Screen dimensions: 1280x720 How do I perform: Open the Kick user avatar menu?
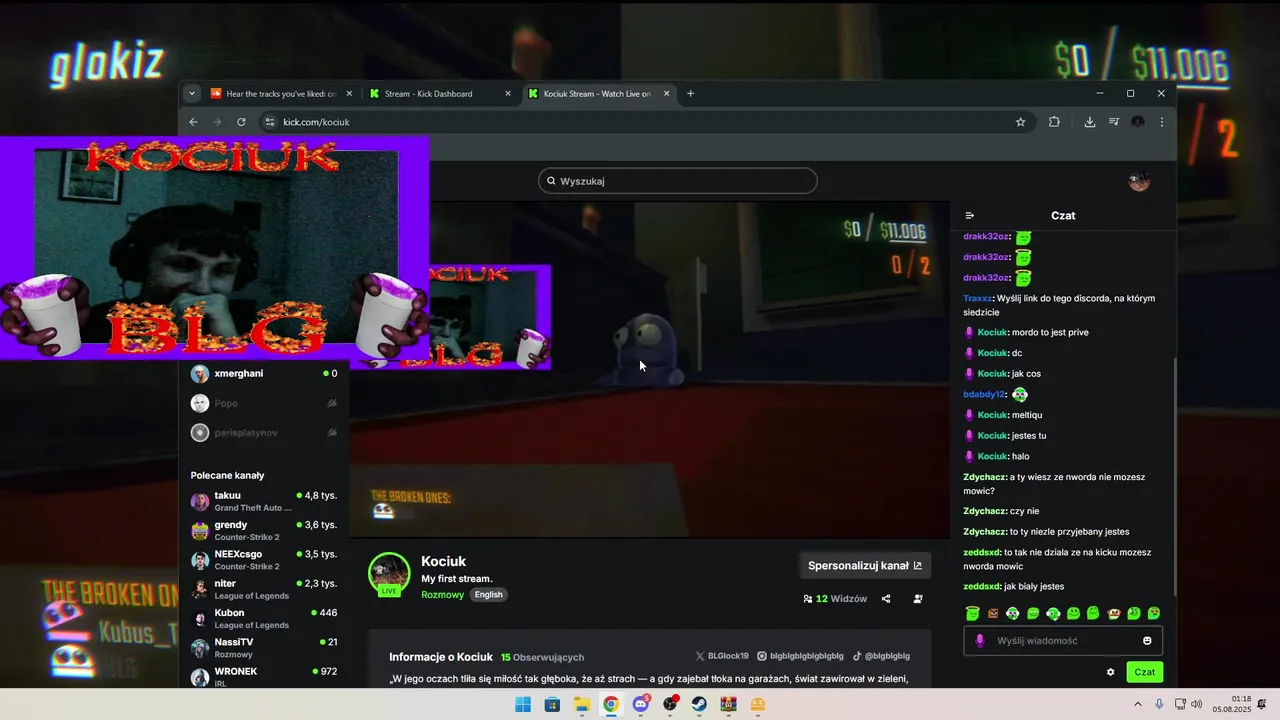(x=1139, y=181)
